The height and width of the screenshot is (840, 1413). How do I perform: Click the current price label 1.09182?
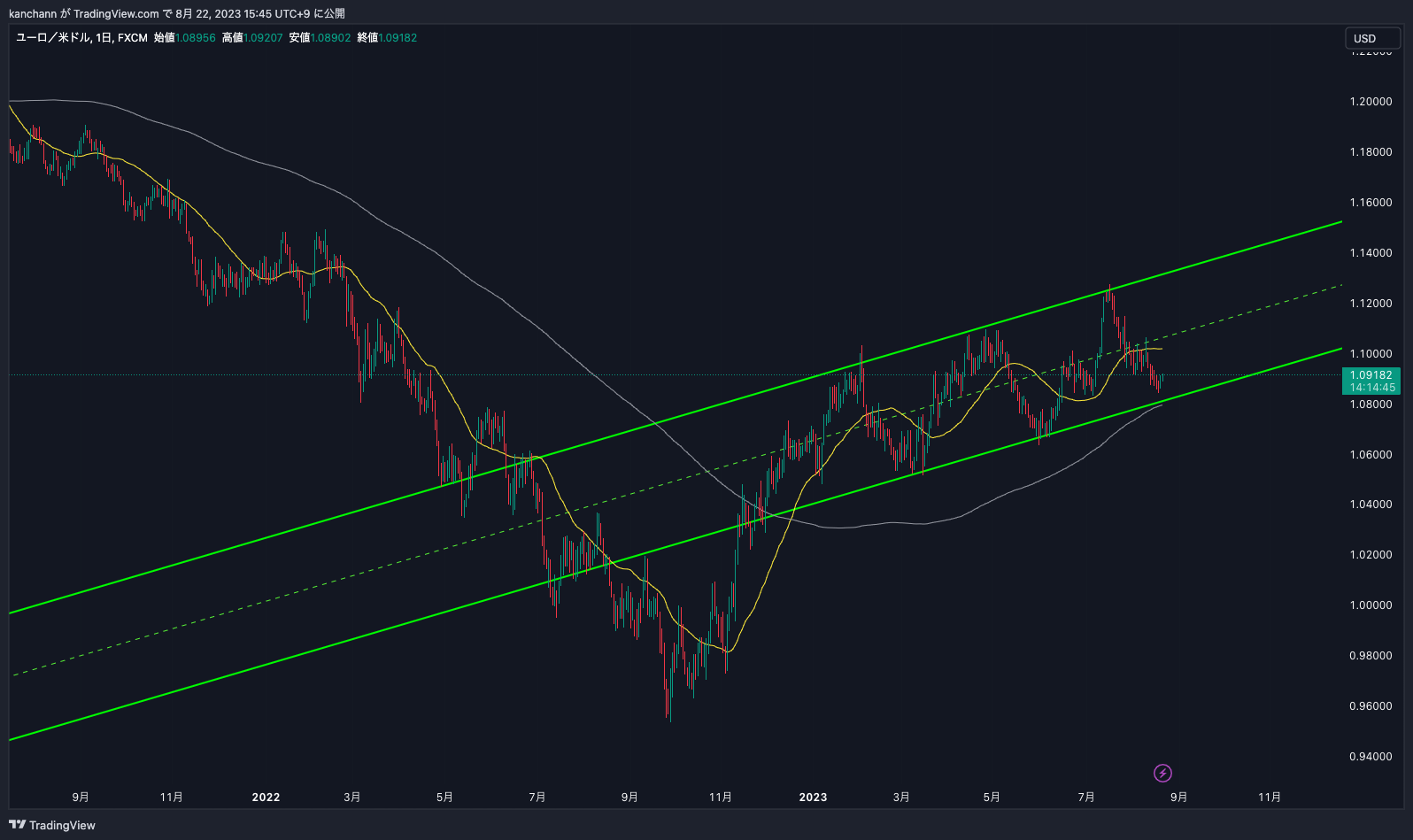(x=1371, y=375)
